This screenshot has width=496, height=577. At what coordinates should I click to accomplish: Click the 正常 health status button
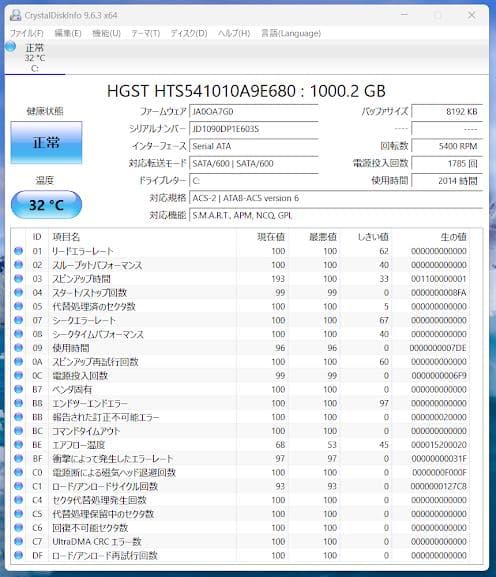pos(46,142)
